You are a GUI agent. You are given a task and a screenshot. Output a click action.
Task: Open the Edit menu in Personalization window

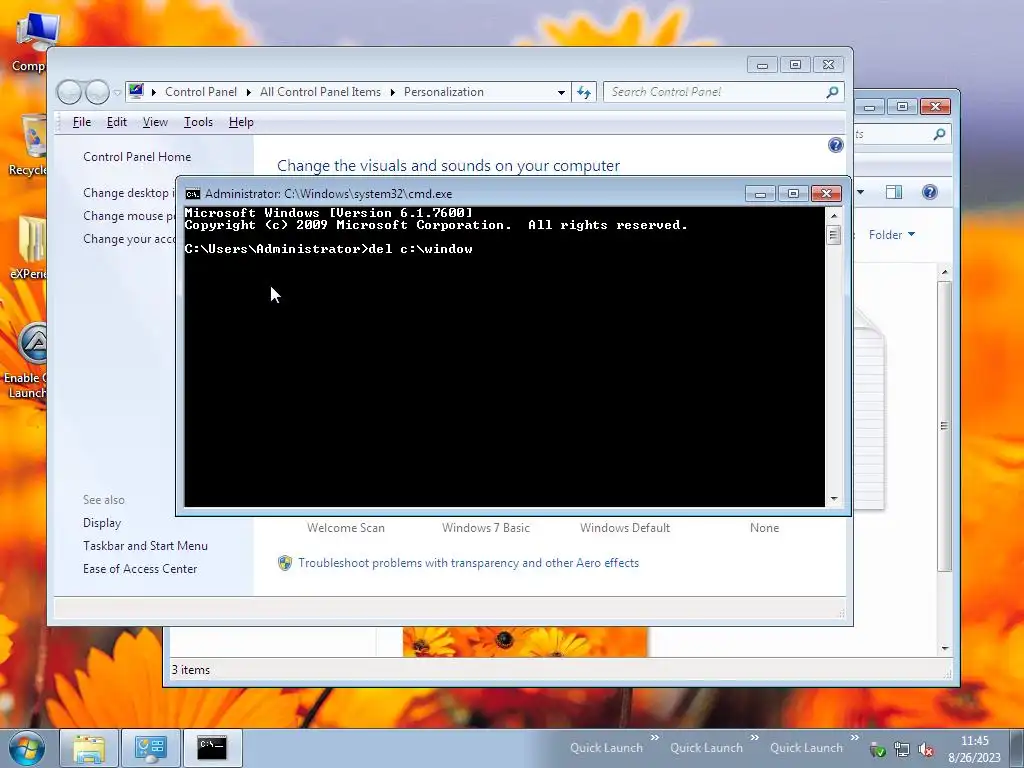pyautogui.click(x=117, y=122)
